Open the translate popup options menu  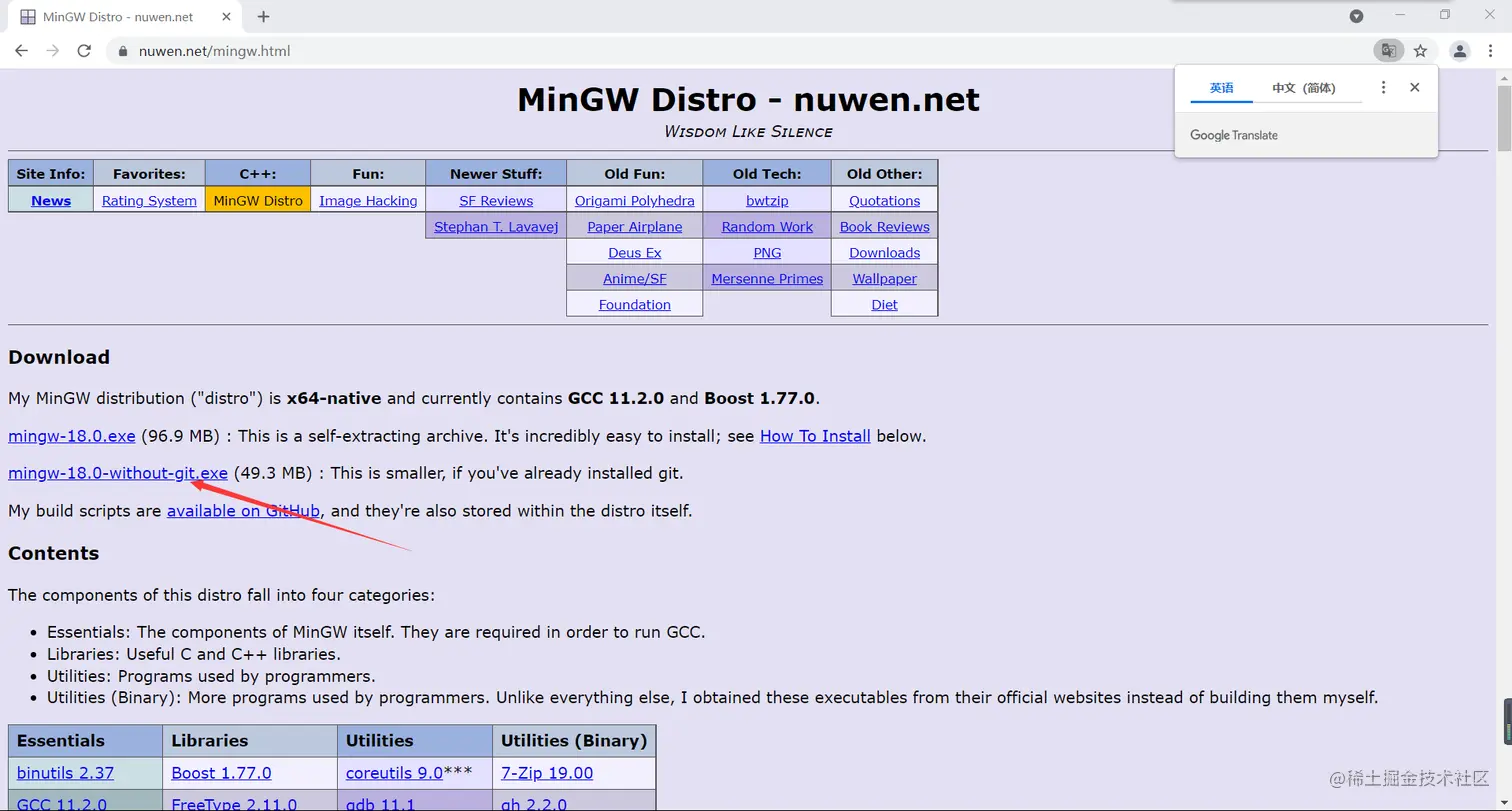[1383, 88]
